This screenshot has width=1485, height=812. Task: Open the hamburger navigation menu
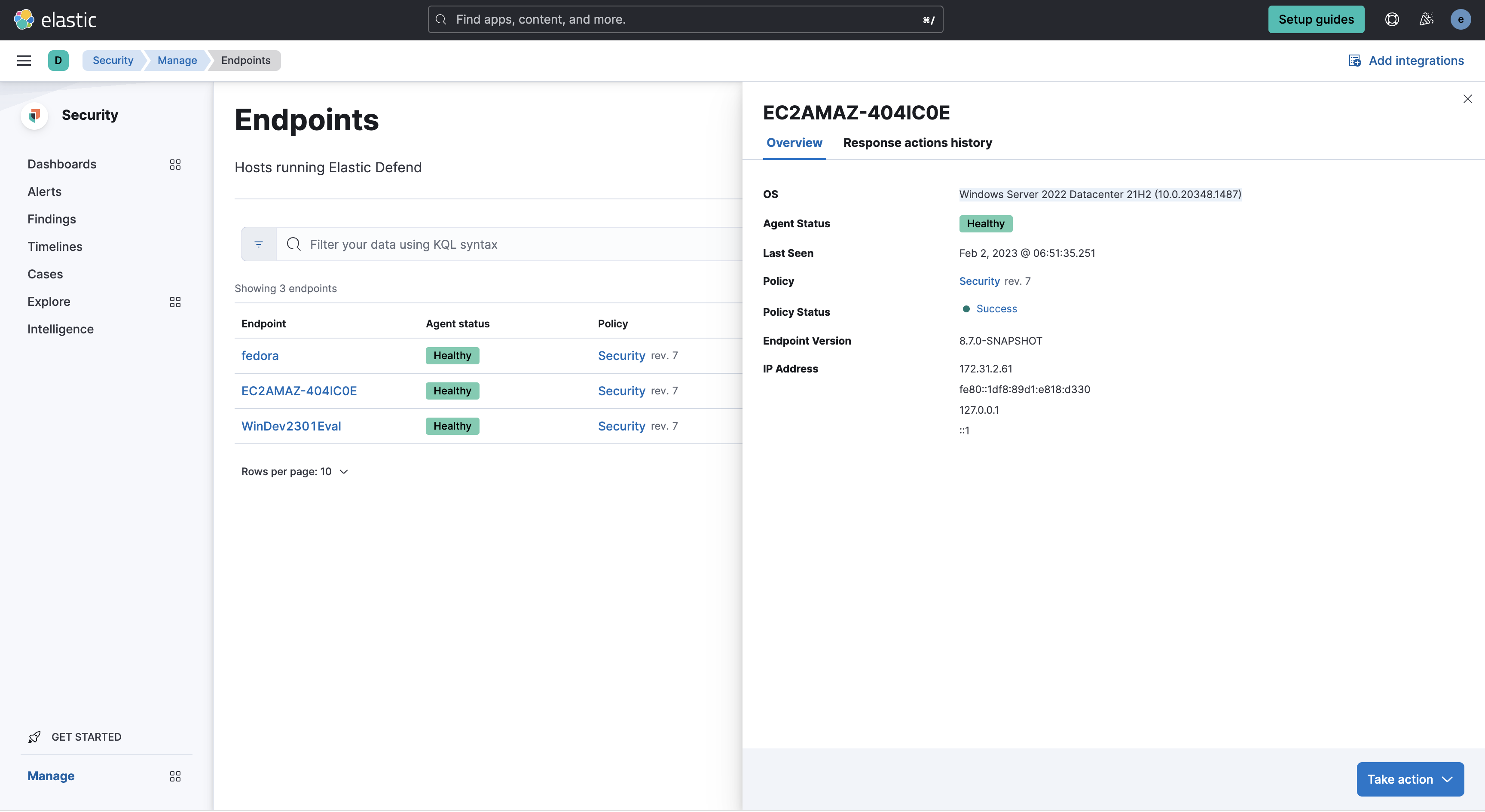[x=24, y=60]
